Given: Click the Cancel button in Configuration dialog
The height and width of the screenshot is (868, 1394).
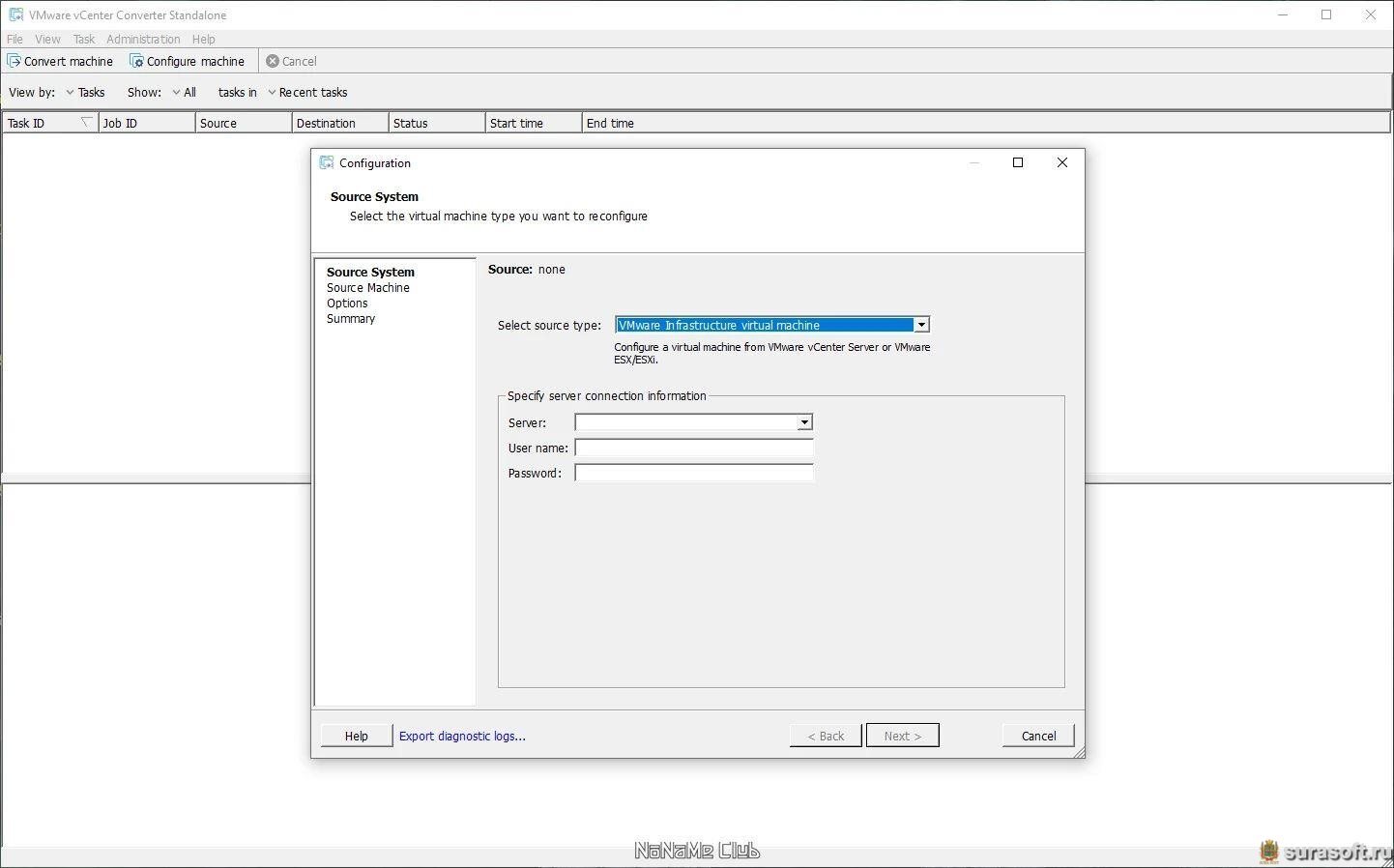Looking at the screenshot, I should click(1038, 736).
